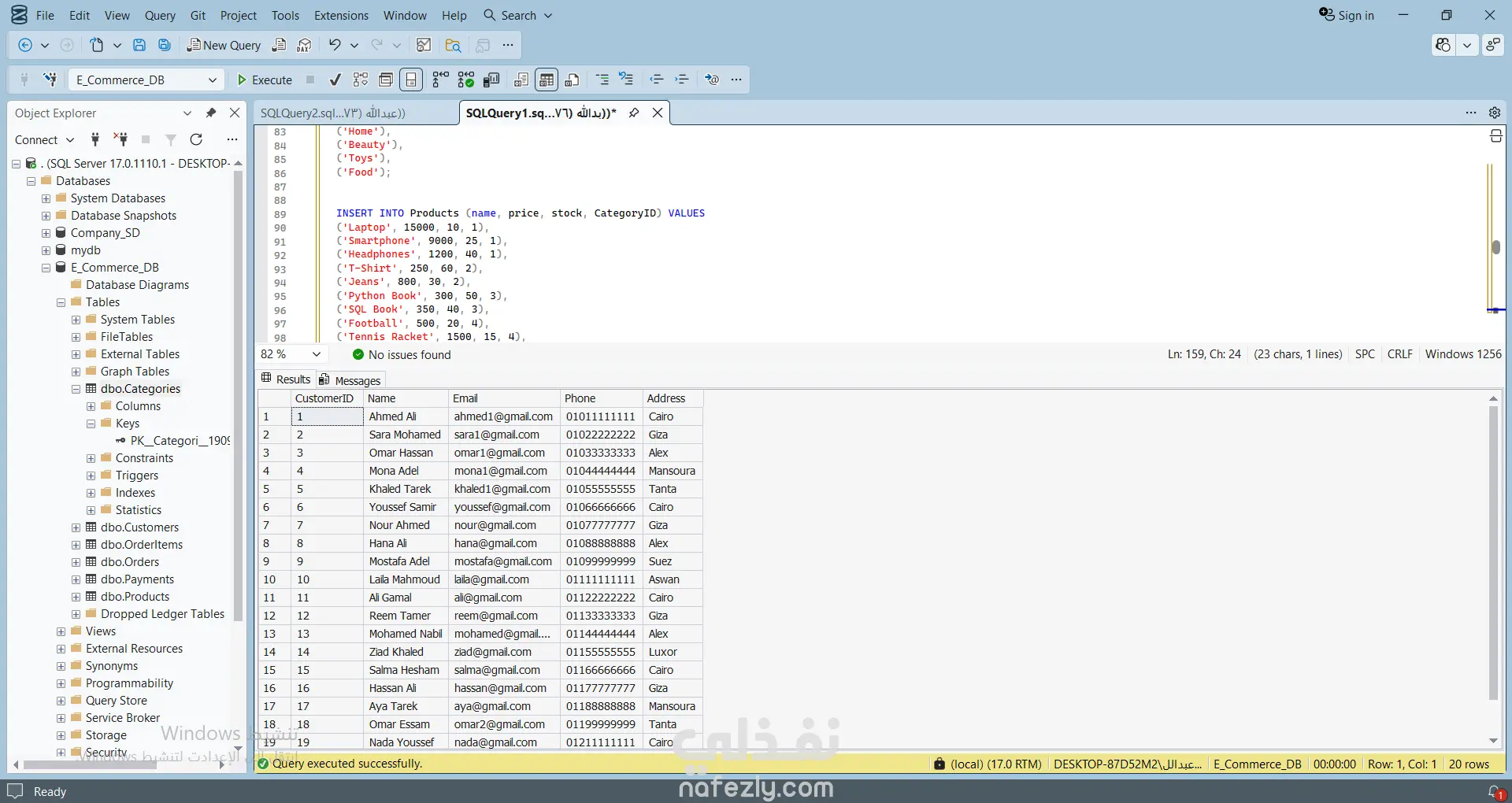Open the Connect dropdown in Object Explorer

[44, 139]
